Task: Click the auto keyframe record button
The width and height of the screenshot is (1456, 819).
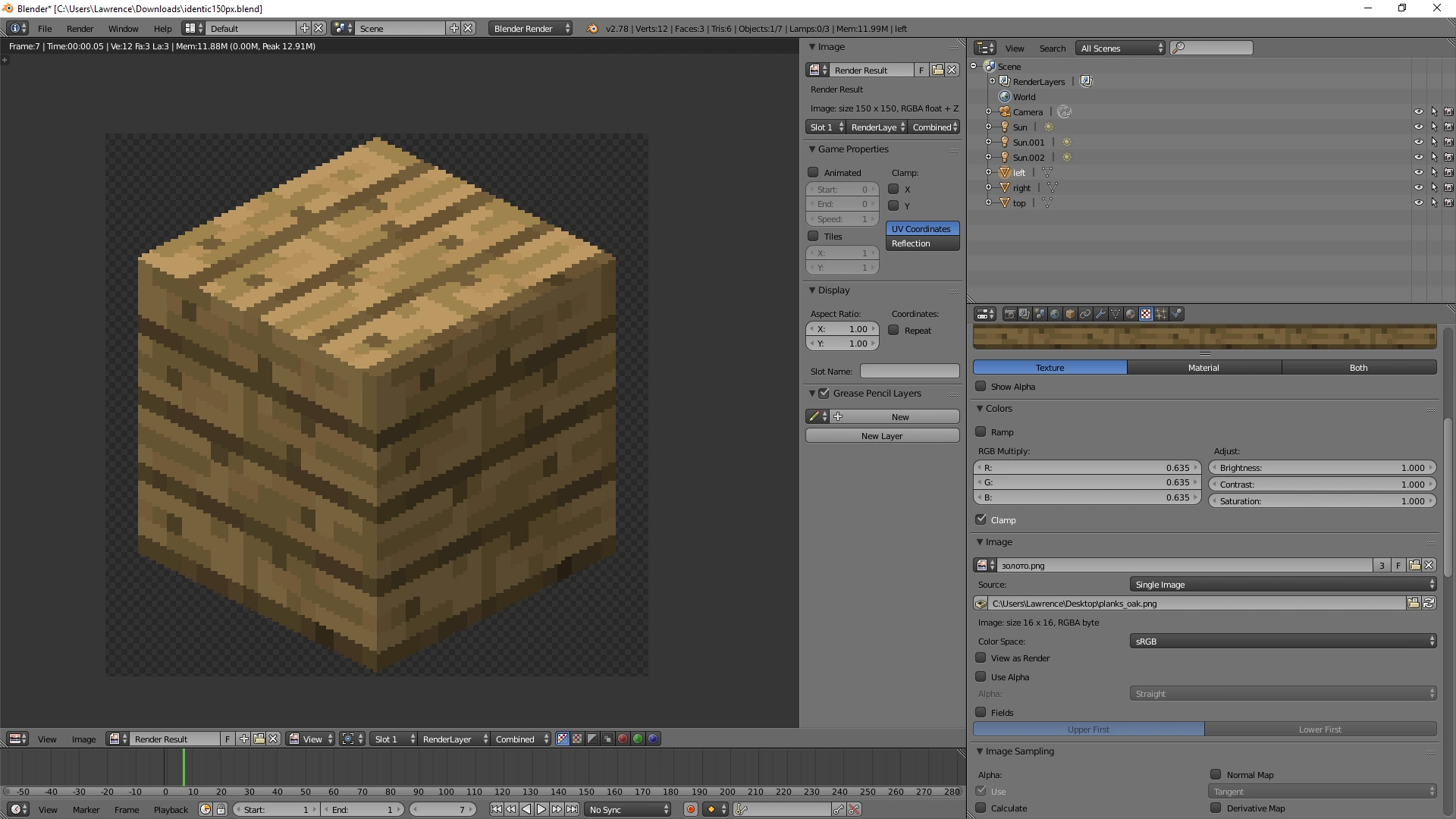Action: point(690,809)
